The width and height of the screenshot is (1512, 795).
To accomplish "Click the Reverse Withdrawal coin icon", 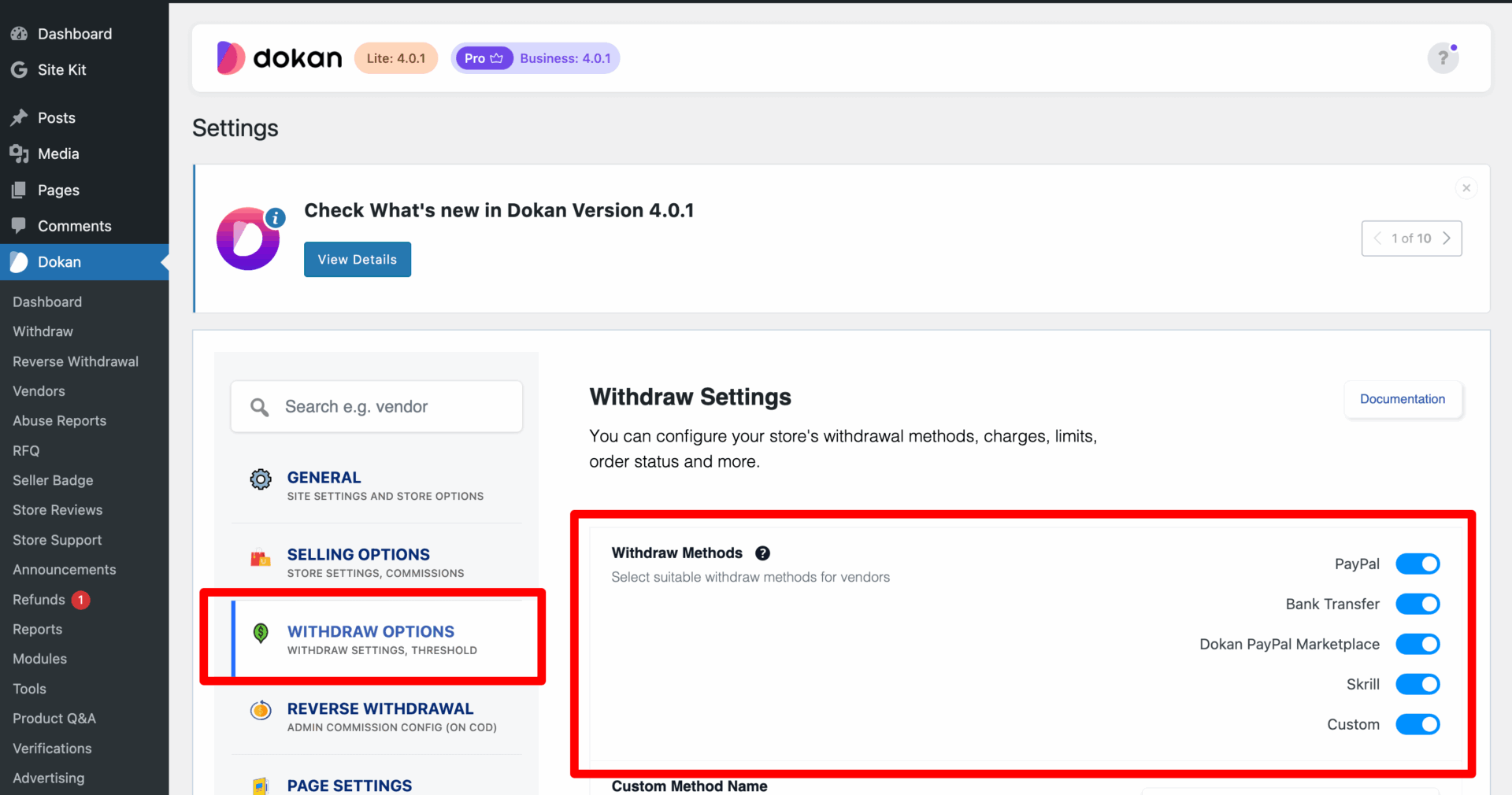I will tap(261, 710).
